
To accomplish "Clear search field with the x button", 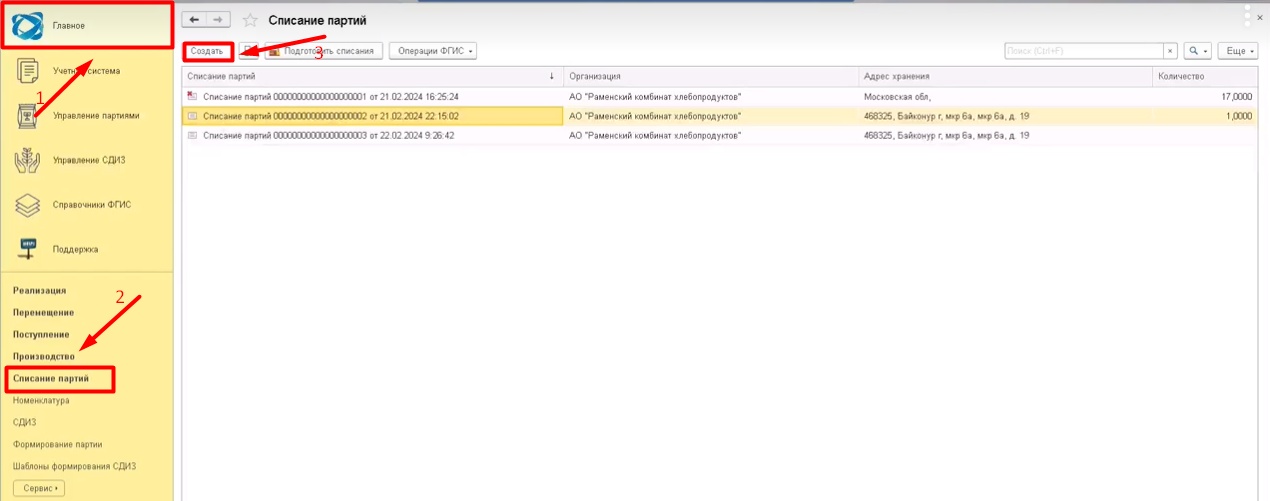I will pyautogui.click(x=1170, y=51).
